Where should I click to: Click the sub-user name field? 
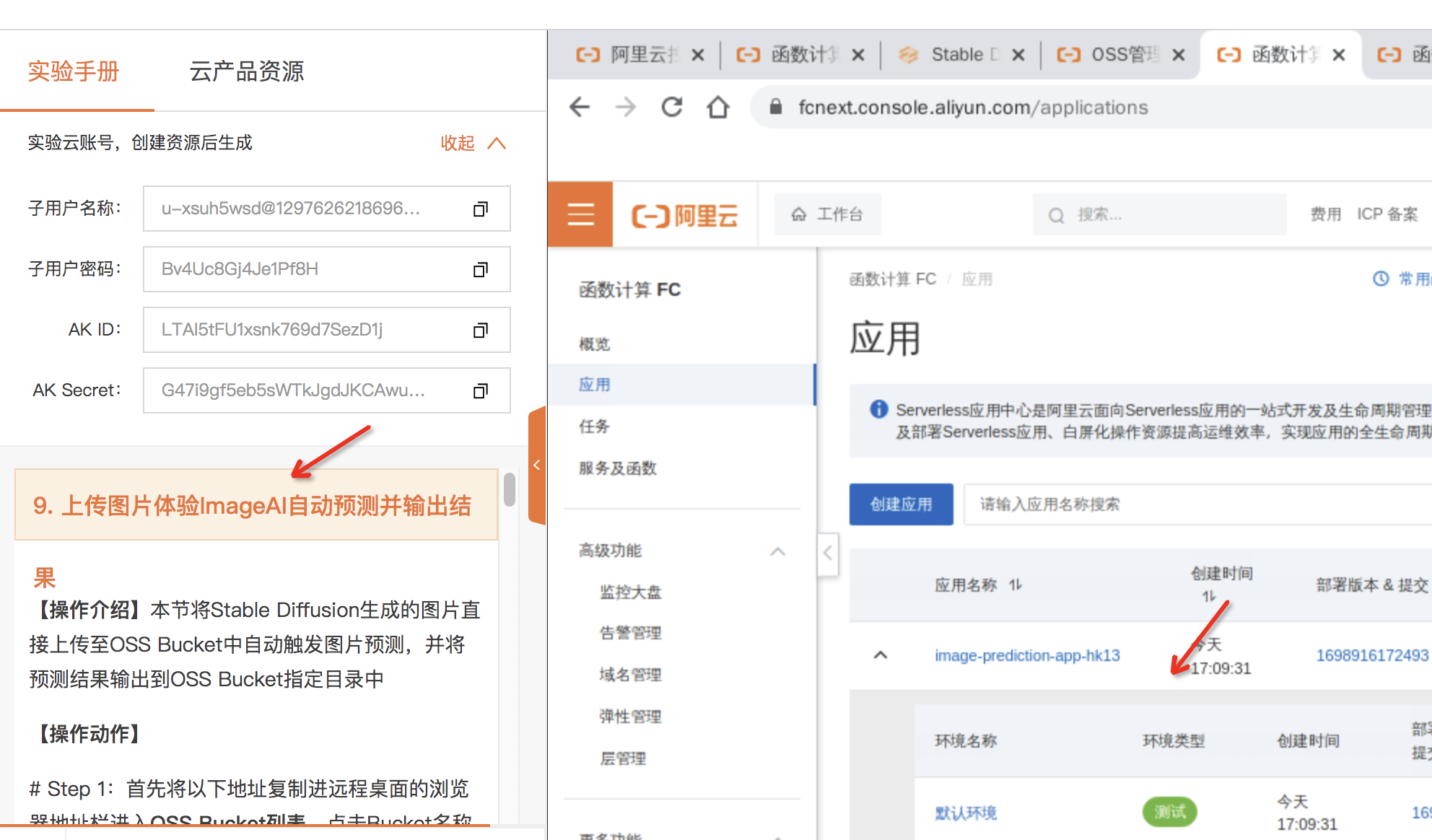(327, 209)
